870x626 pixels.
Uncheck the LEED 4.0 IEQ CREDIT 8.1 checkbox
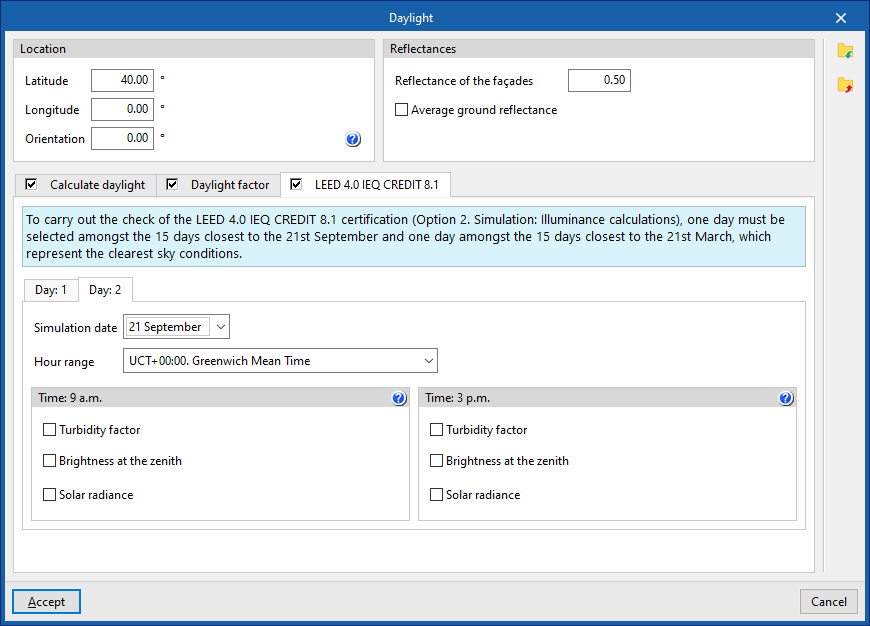[x=296, y=184]
